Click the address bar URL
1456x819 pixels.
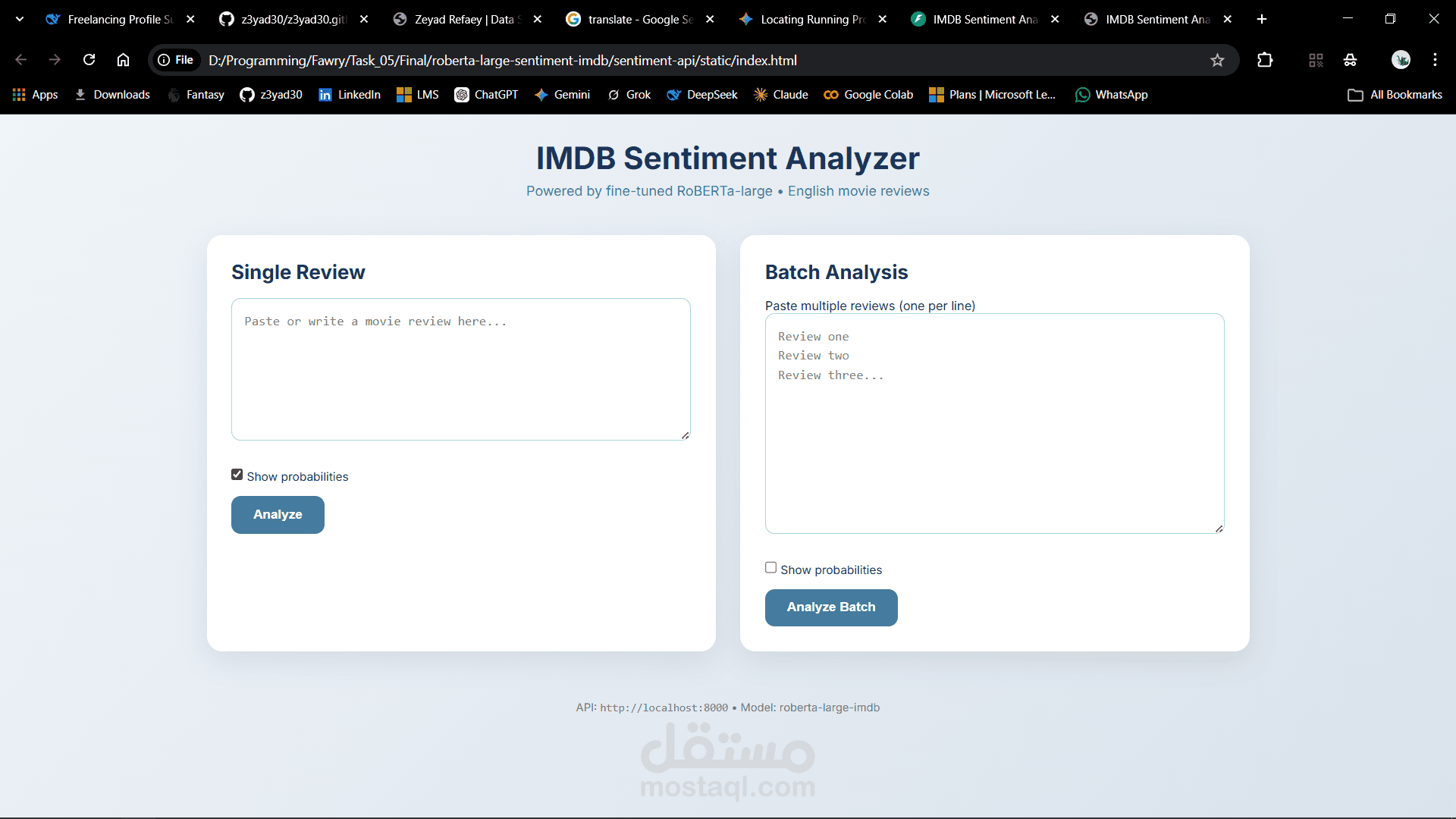(x=502, y=60)
